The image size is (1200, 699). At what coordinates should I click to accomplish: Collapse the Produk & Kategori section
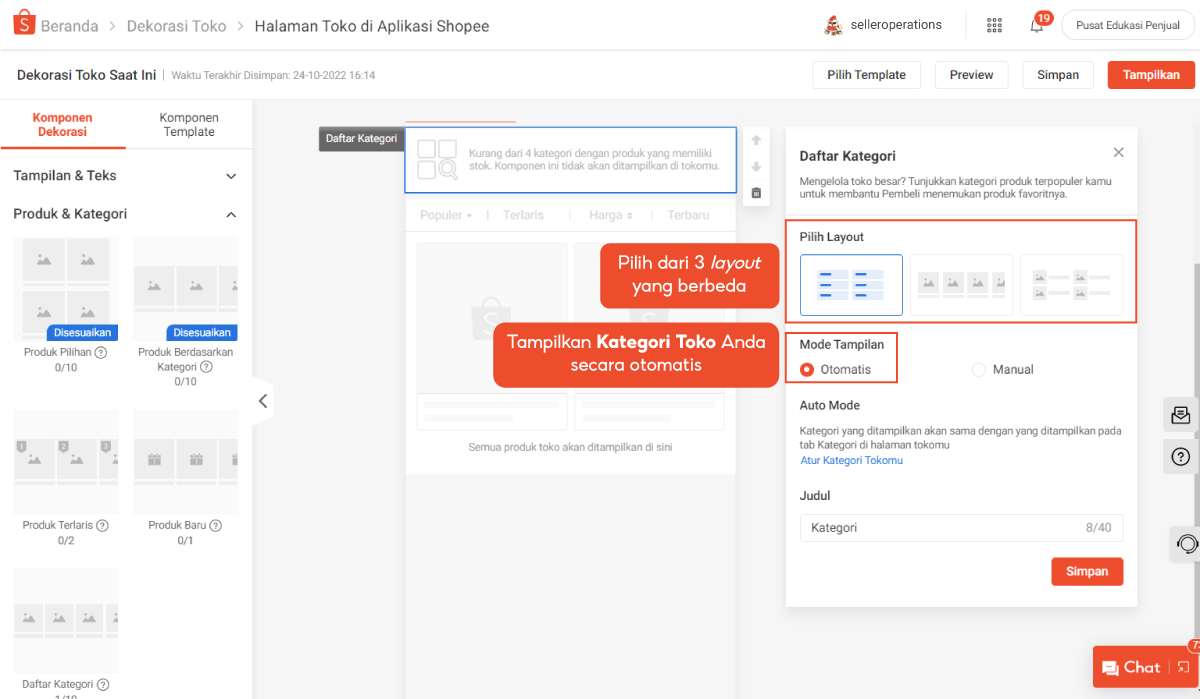231,214
